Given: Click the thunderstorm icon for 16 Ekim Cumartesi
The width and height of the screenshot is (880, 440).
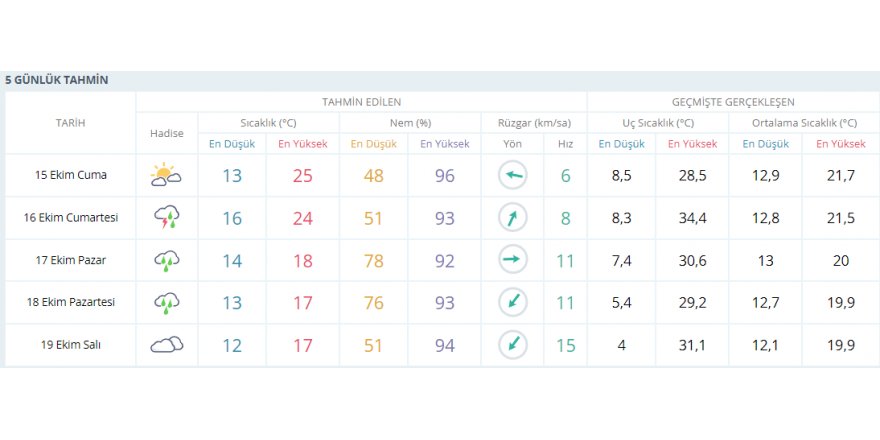Looking at the screenshot, I should point(166,218).
